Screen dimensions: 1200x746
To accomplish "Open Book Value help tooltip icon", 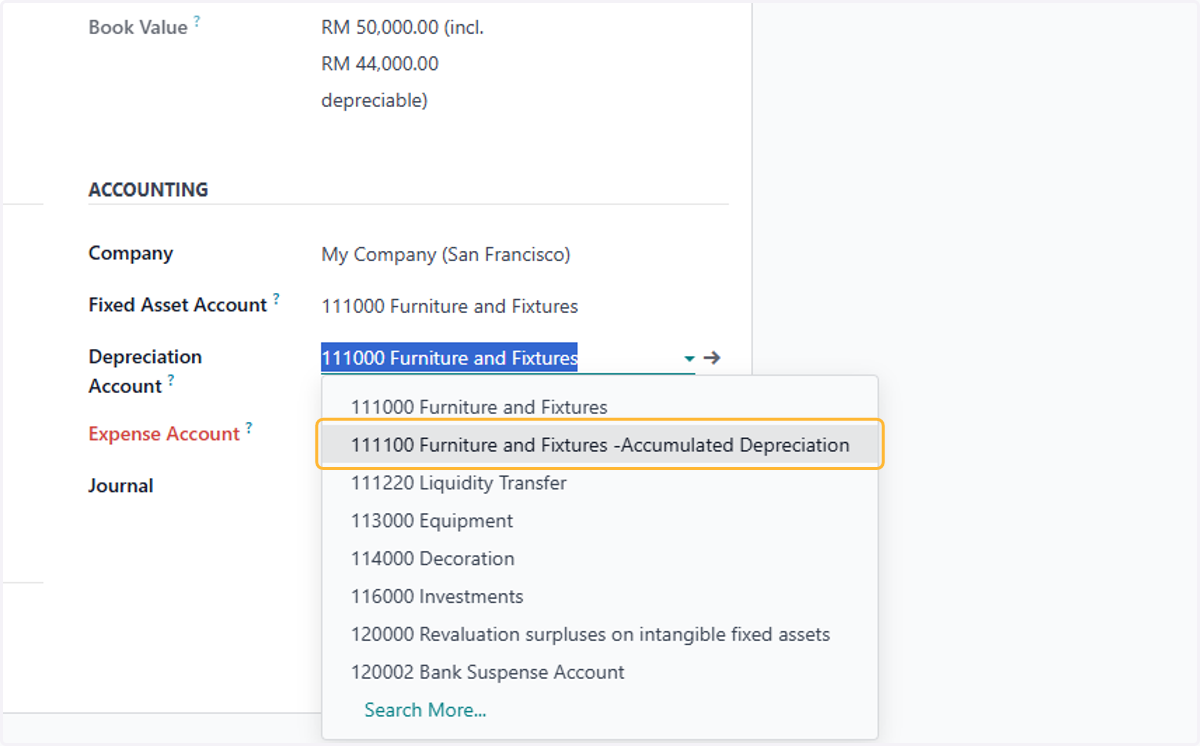I will pos(197,21).
